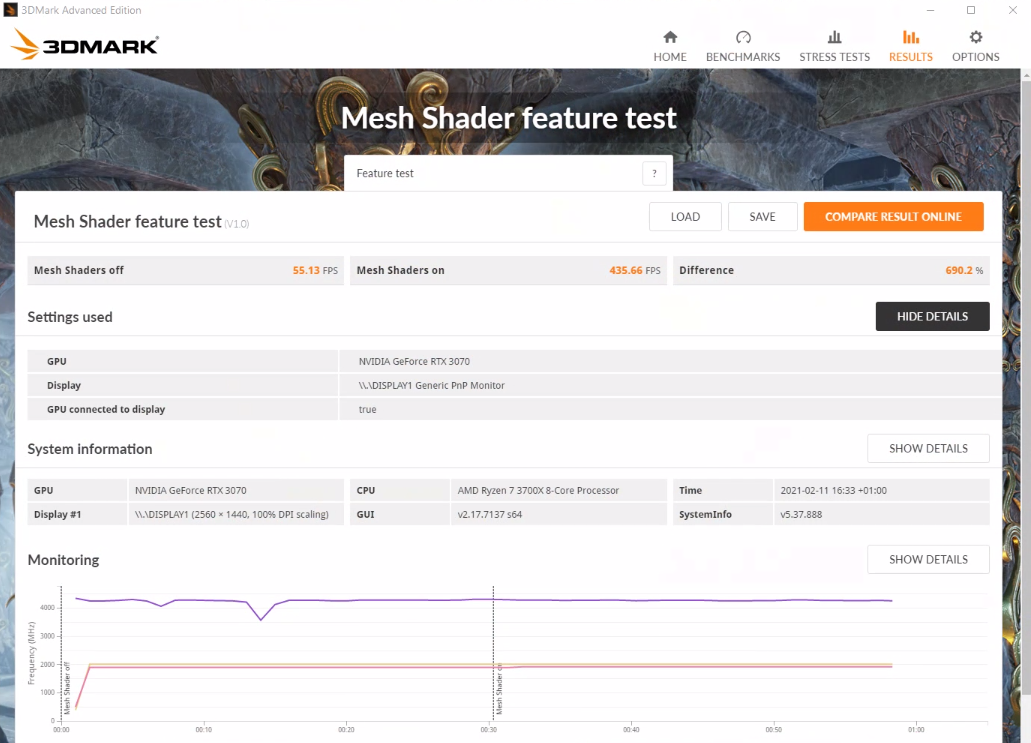The height and width of the screenshot is (743, 1031).
Task: Switch to BENCHMARKS tab label
Action: (x=743, y=57)
